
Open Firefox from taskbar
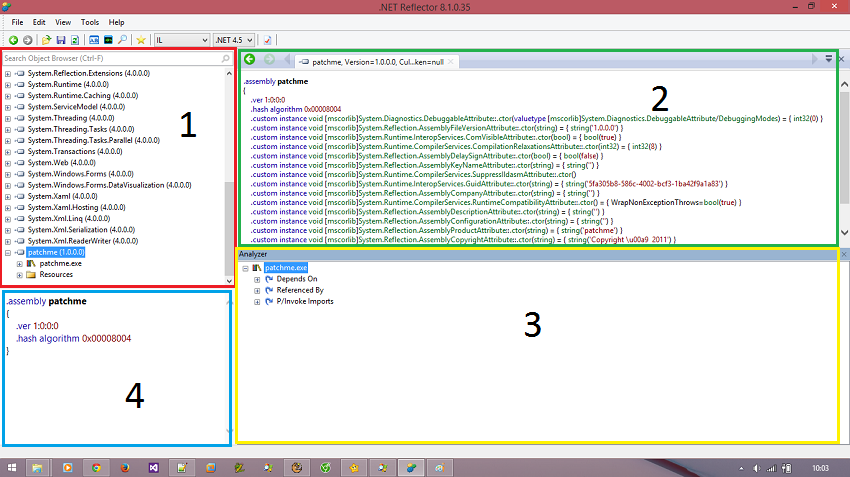click(125, 467)
